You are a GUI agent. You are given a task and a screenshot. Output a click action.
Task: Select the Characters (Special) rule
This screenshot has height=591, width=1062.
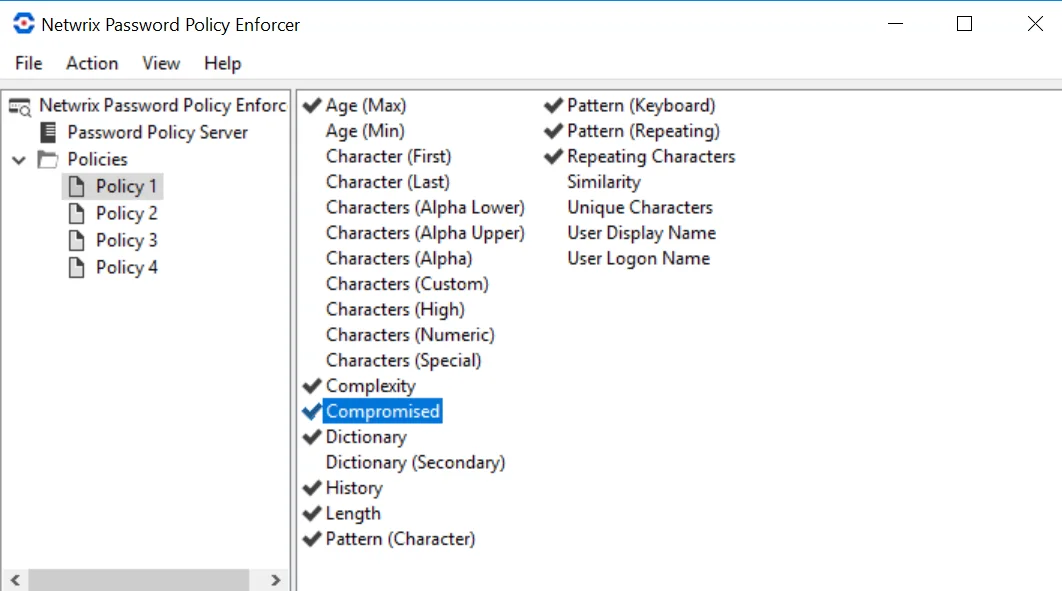404,360
